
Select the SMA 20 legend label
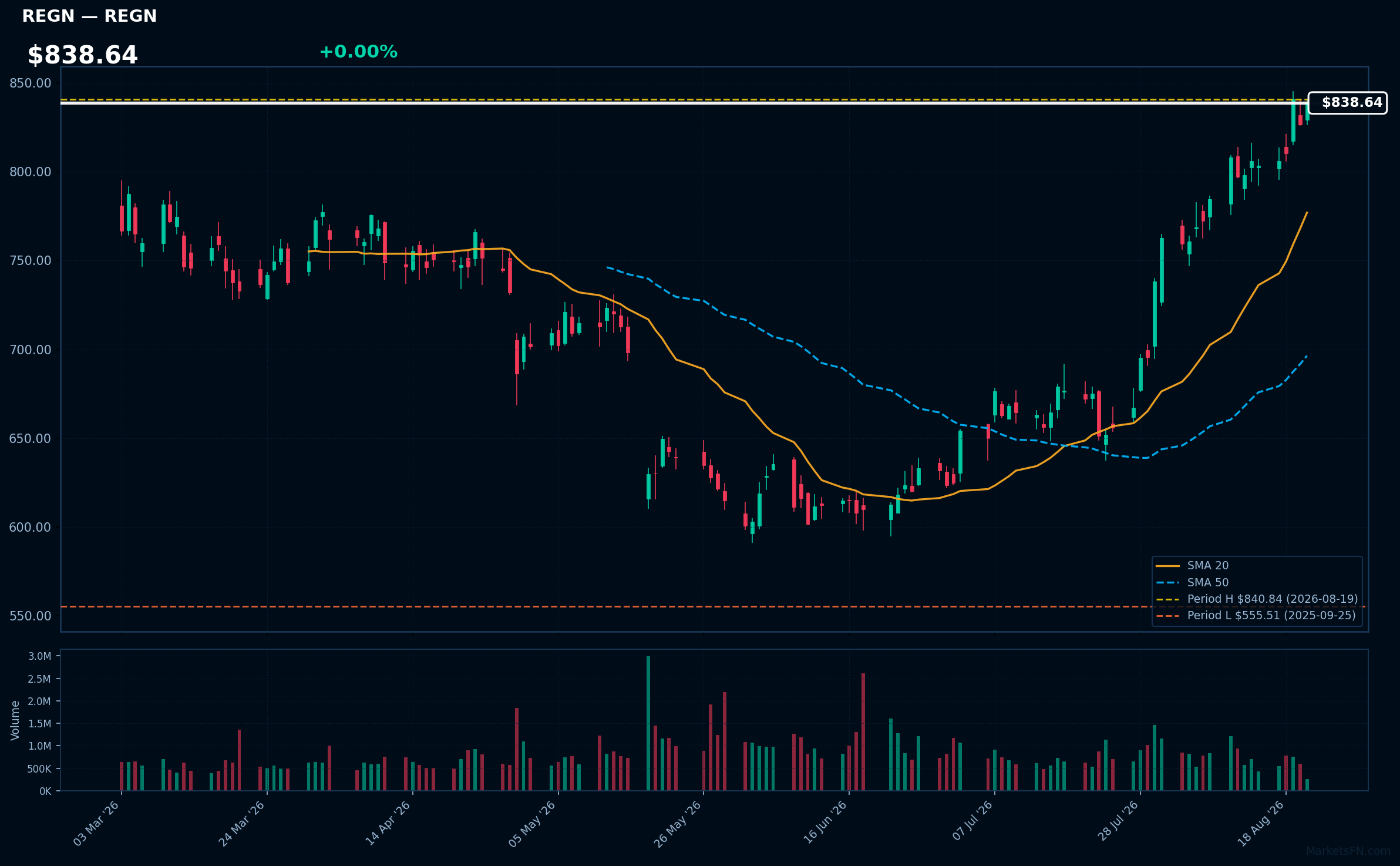(x=1208, y=566)
